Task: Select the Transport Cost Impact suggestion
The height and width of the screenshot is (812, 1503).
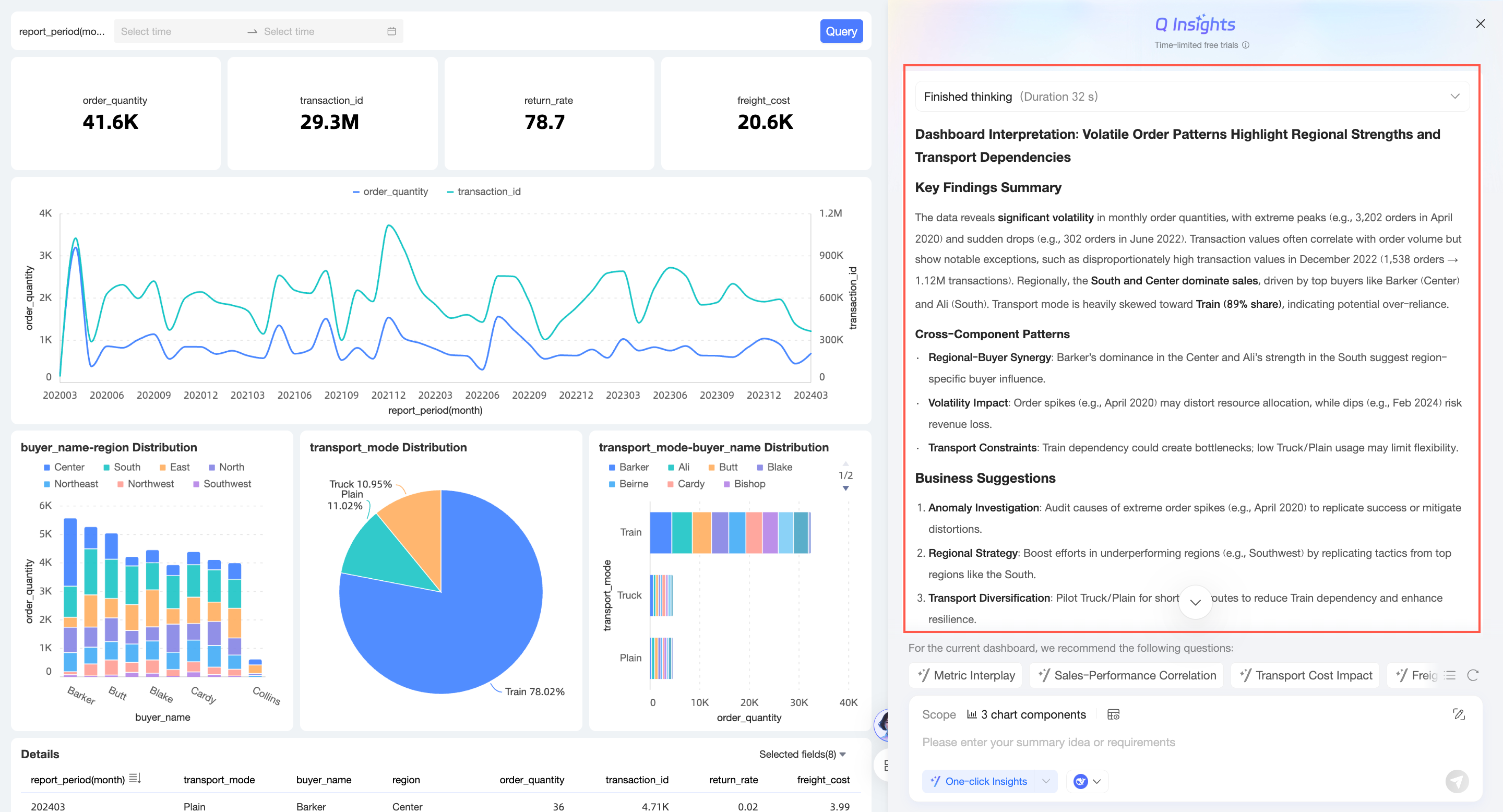Action: [x=1305, y=675]
